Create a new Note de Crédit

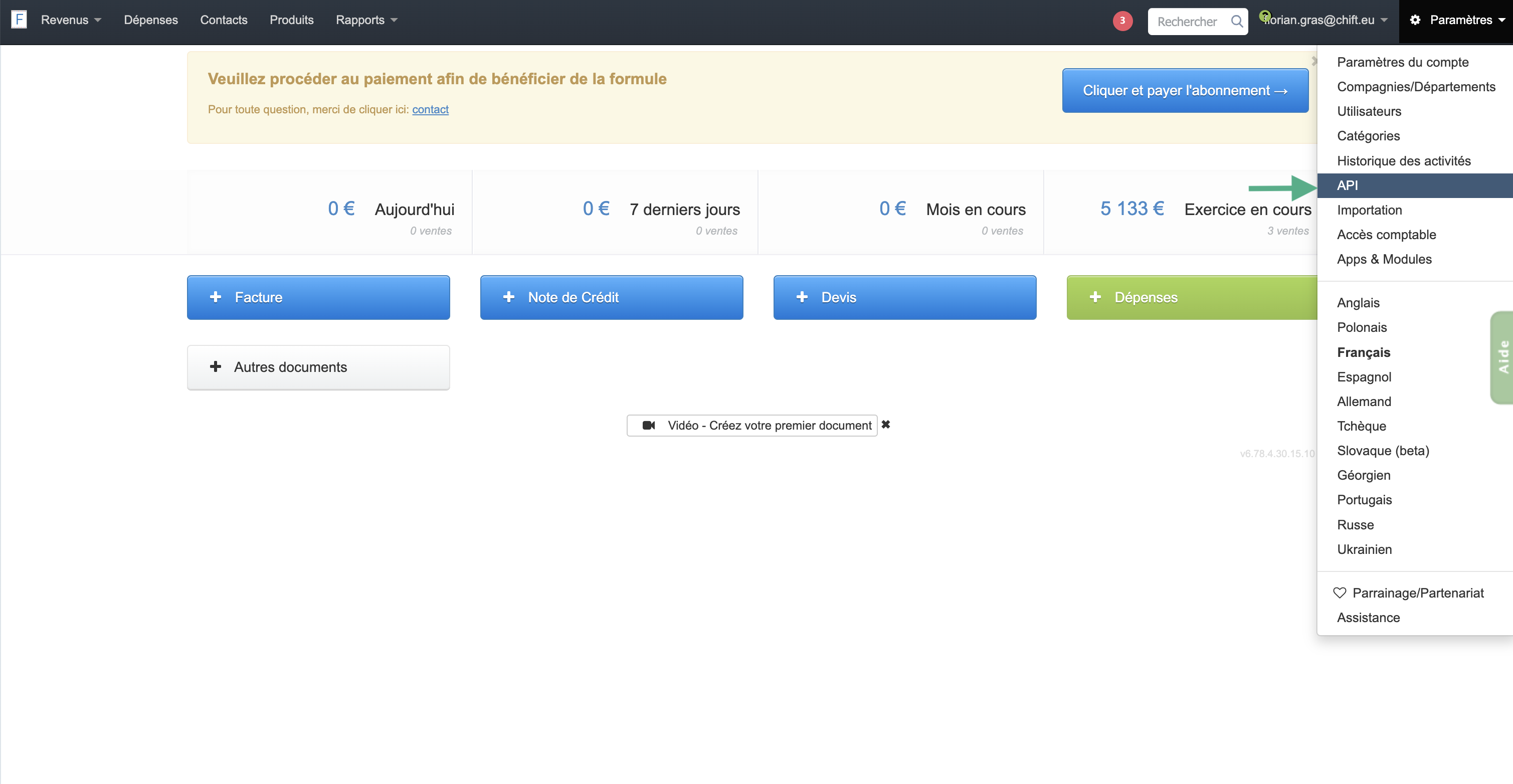pos(611,297)
